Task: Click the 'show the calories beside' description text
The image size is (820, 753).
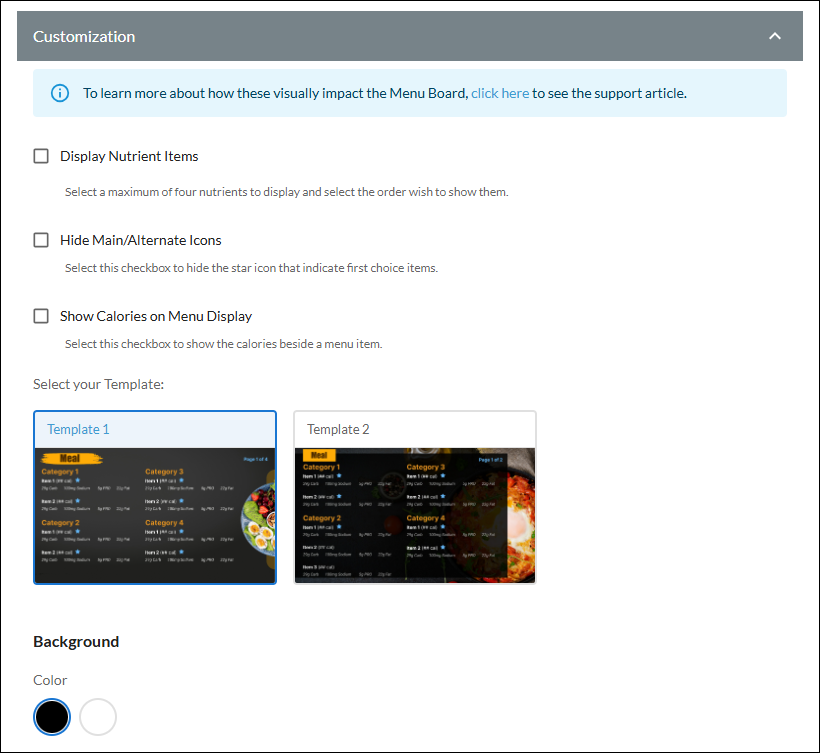Action: click(x=224, y=344)
